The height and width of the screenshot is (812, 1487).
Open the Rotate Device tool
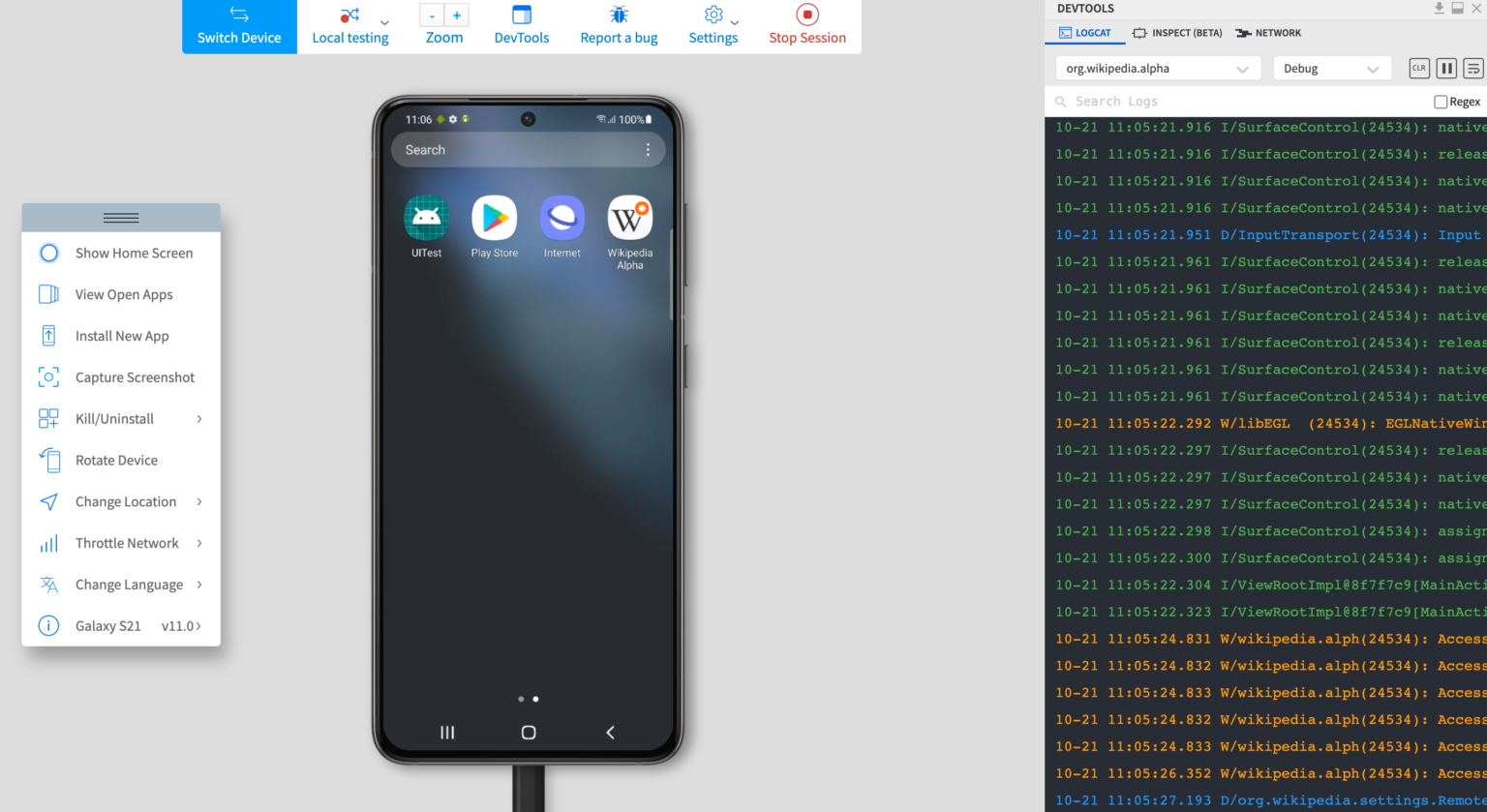coord(117,460)
